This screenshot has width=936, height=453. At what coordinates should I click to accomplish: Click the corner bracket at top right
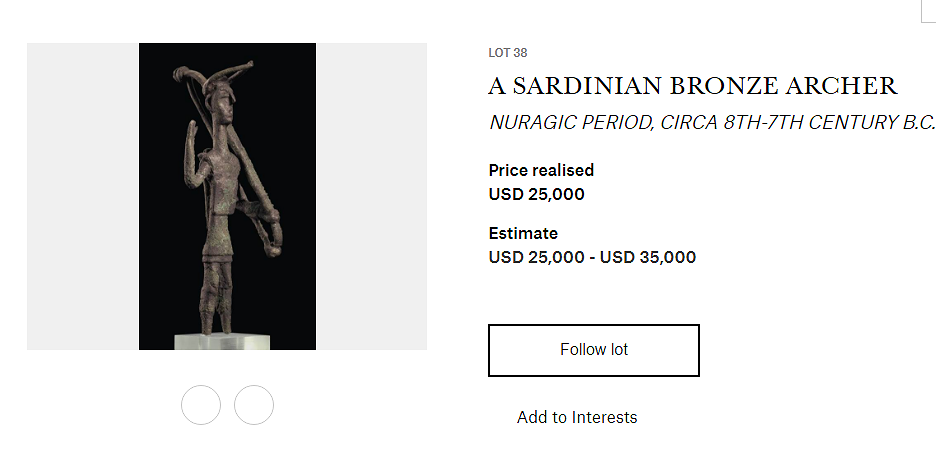pos(927,10)
